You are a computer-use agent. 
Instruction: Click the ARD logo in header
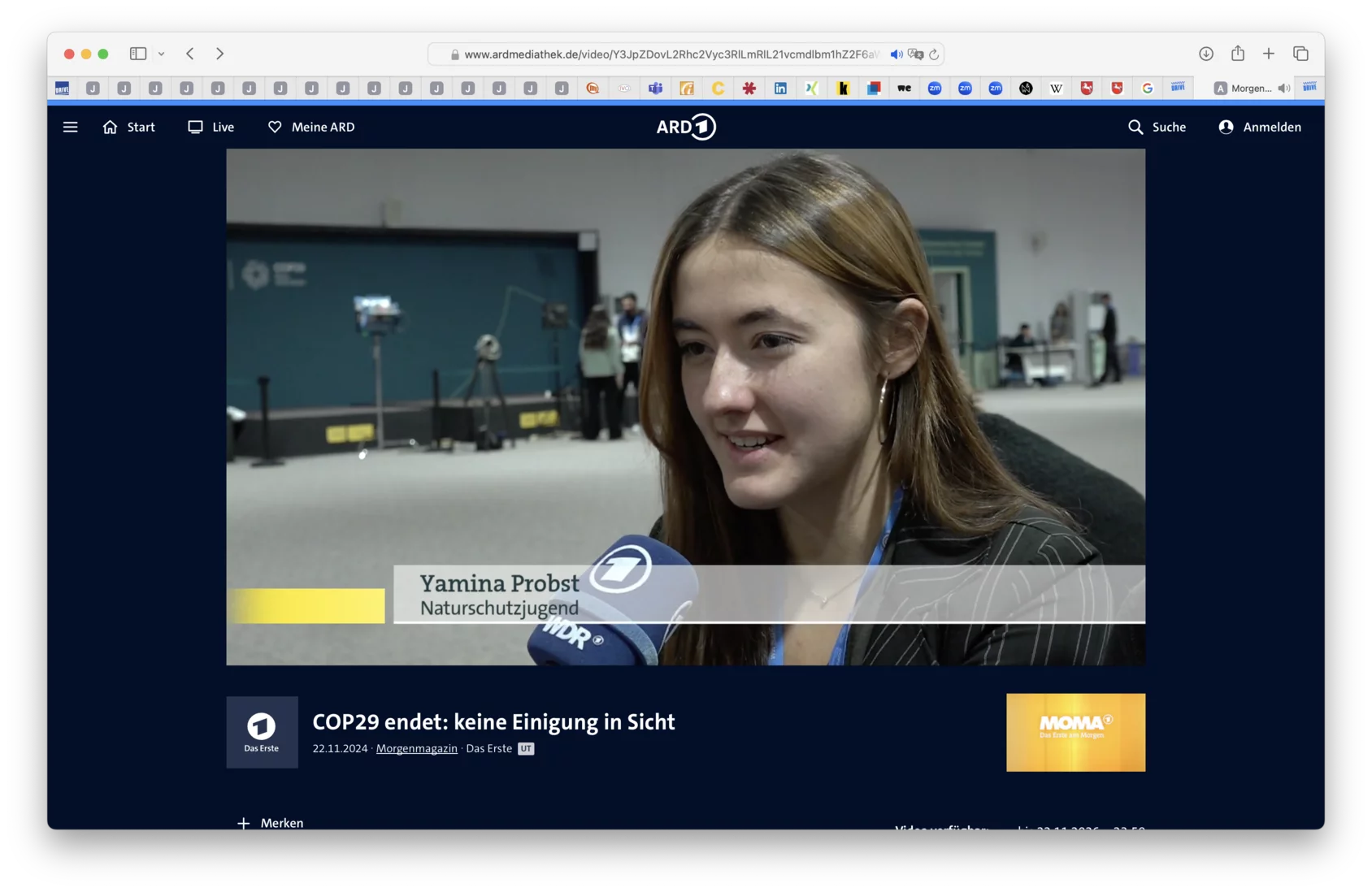686,127
